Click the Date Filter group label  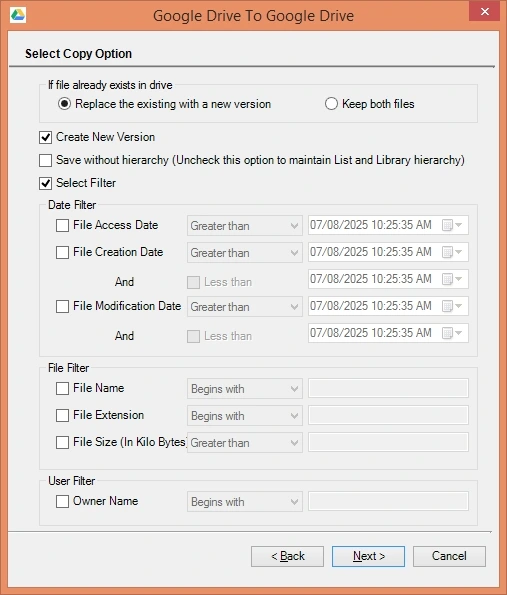72,205
